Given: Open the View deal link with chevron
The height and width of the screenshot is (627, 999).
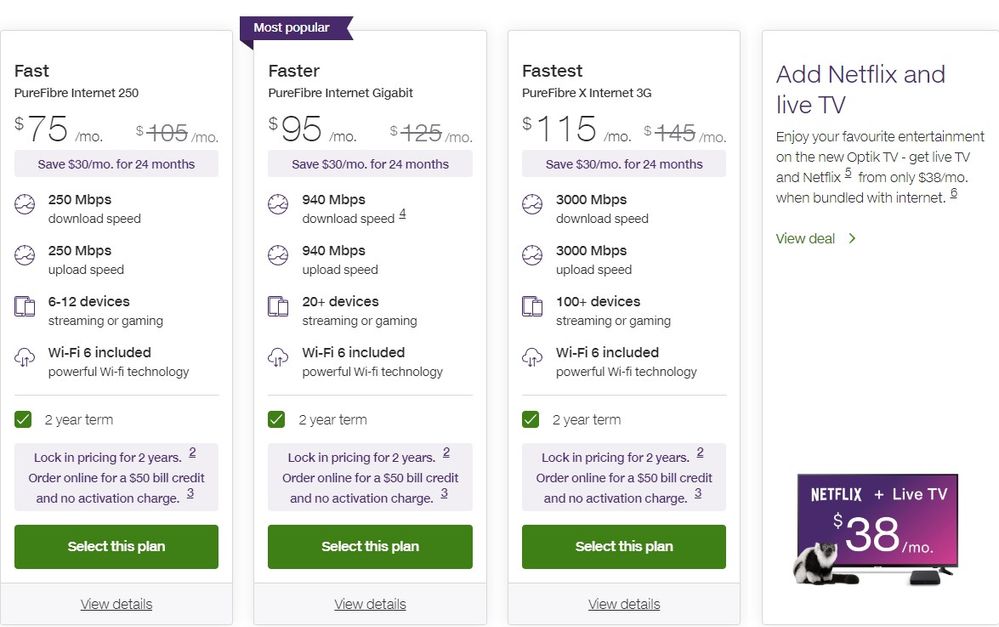Looking at the screenshot, I should (x=815, y=238).
